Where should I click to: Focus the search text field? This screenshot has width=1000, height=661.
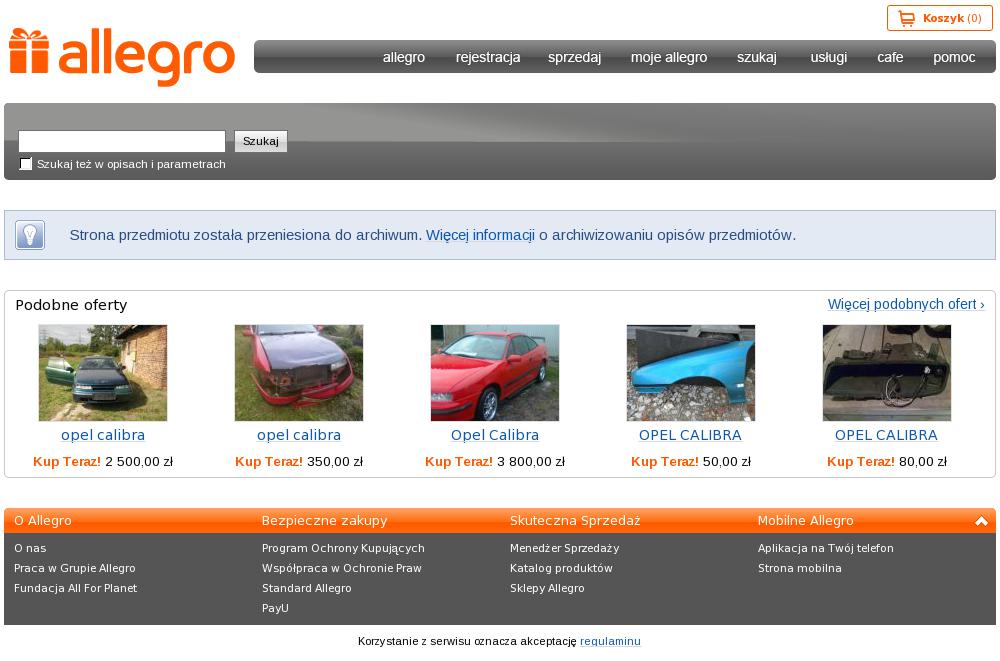(122, 141)
